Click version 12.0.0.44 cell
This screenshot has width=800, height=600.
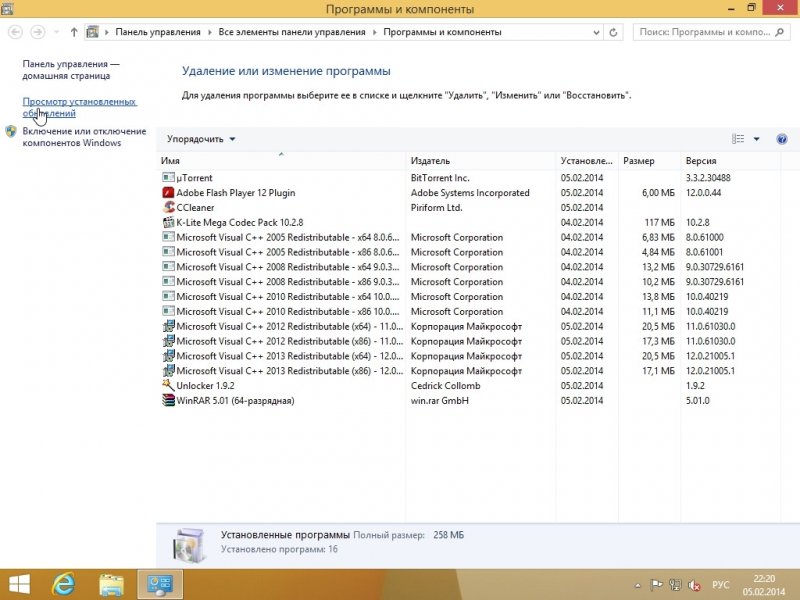(x=703, y=192)
